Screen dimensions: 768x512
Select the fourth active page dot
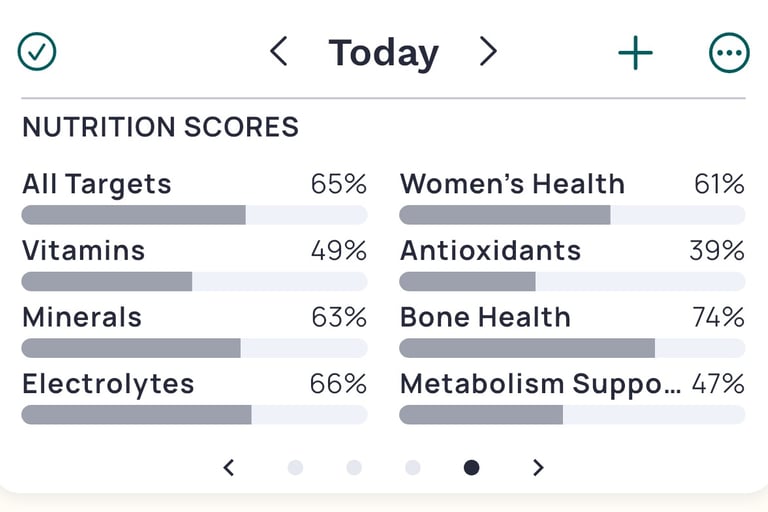coord(471,467)
